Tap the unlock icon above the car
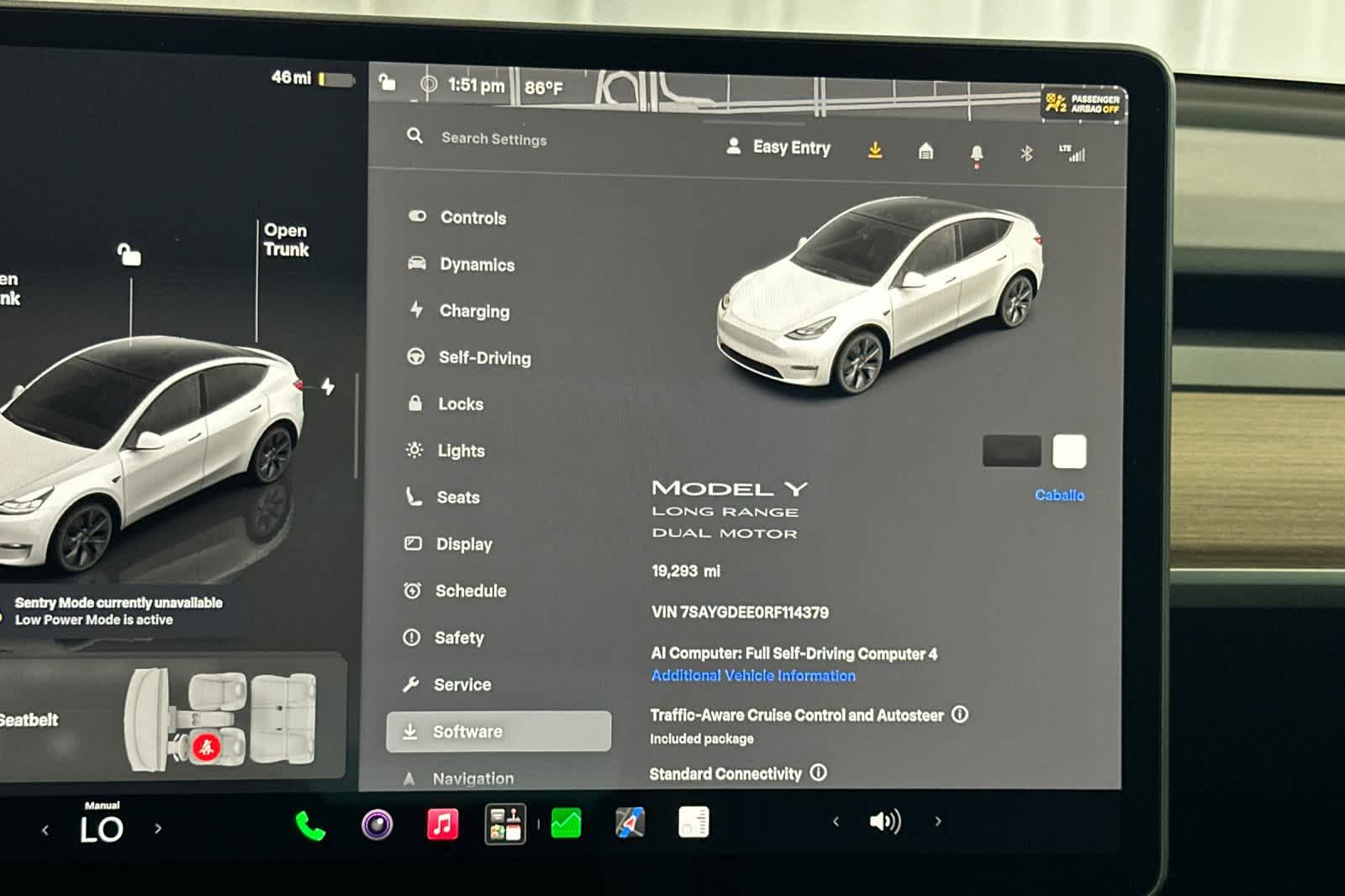 [x=129, y=254]
